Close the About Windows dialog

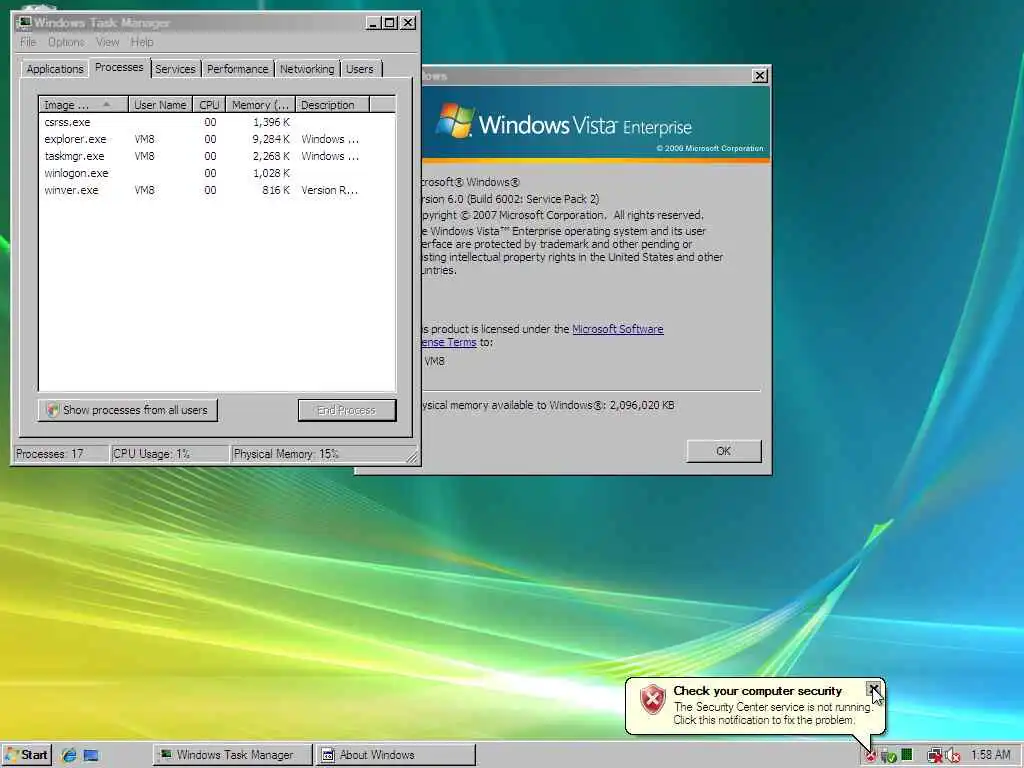click(x=760, y=76)
